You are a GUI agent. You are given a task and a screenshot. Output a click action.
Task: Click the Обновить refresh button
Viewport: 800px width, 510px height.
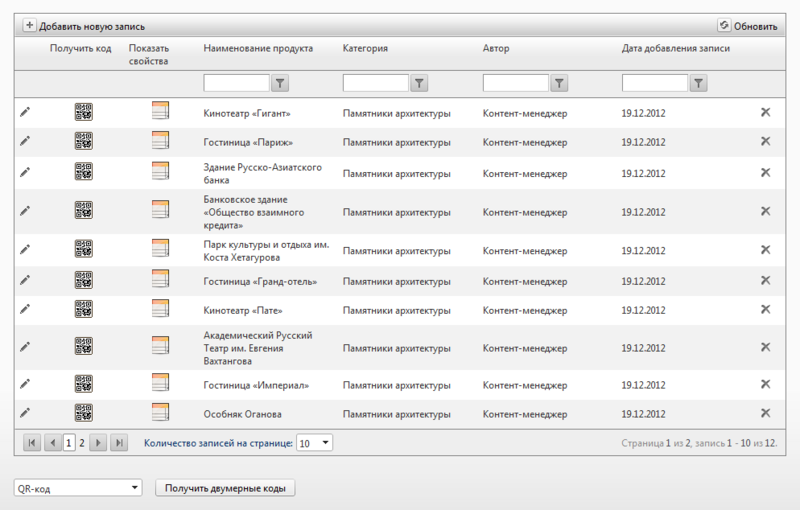747,26
